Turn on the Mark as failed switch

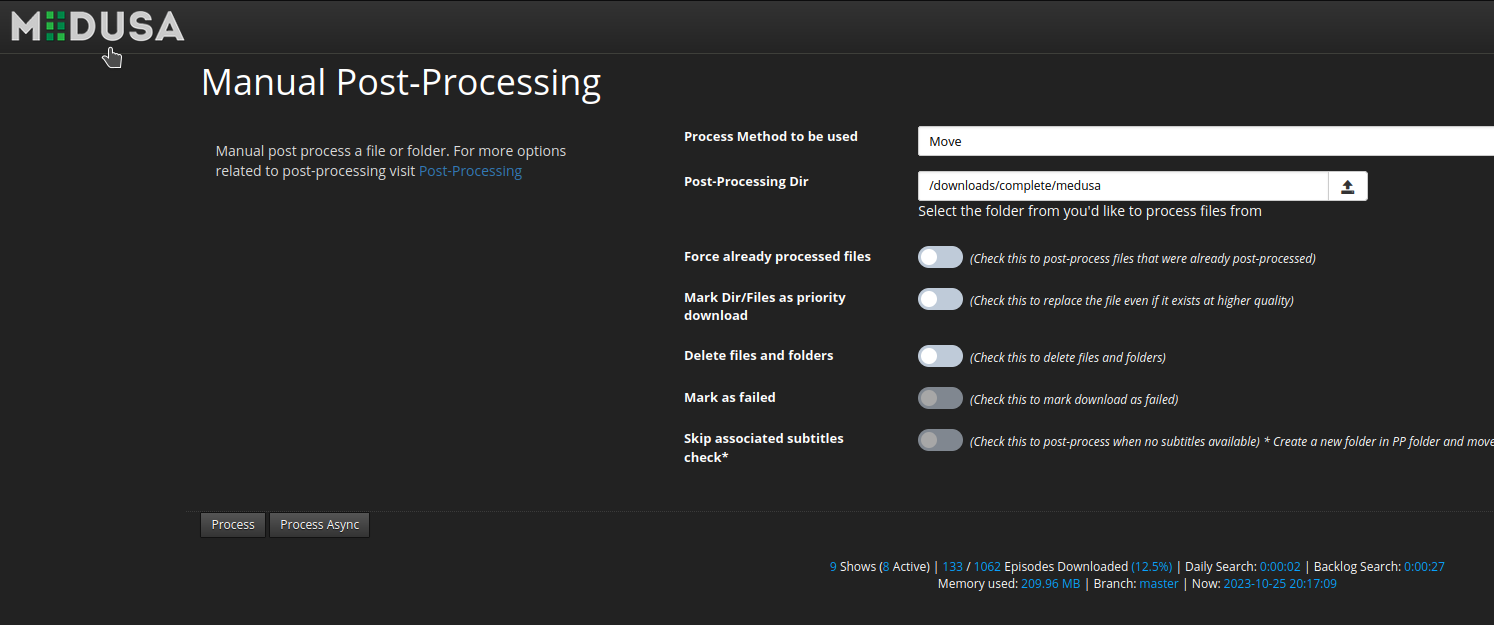coord(939,398)
